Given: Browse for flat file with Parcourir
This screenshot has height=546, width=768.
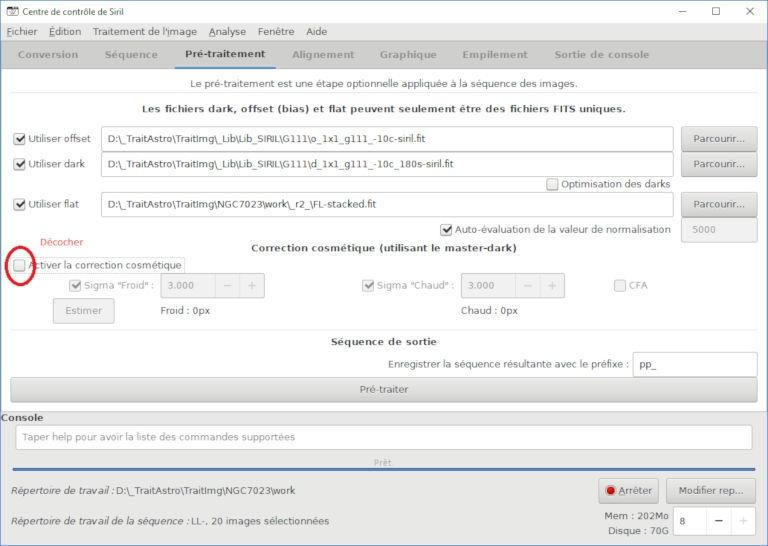Looking at the screenshot, I should [719, 205].
